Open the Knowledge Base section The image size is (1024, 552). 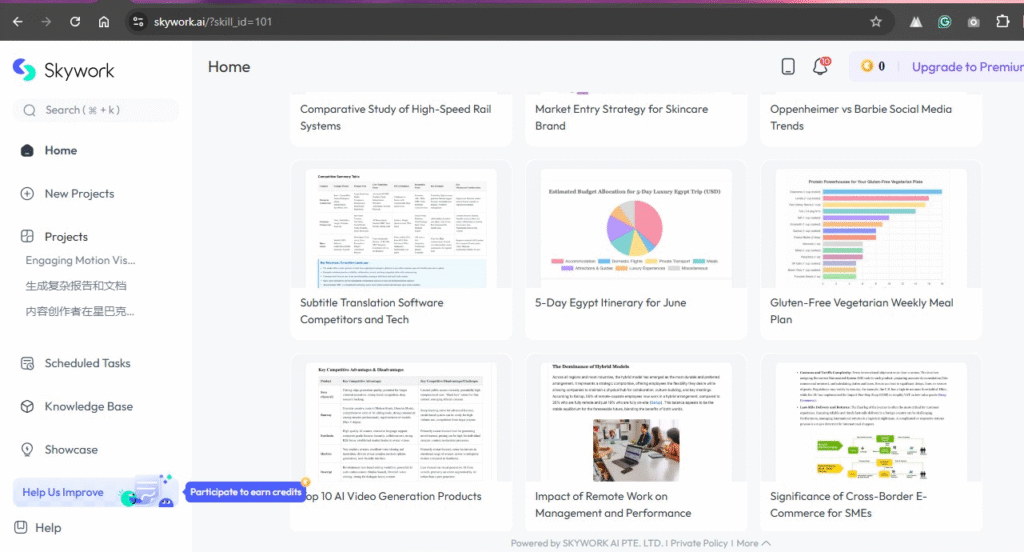pos(88,407)
